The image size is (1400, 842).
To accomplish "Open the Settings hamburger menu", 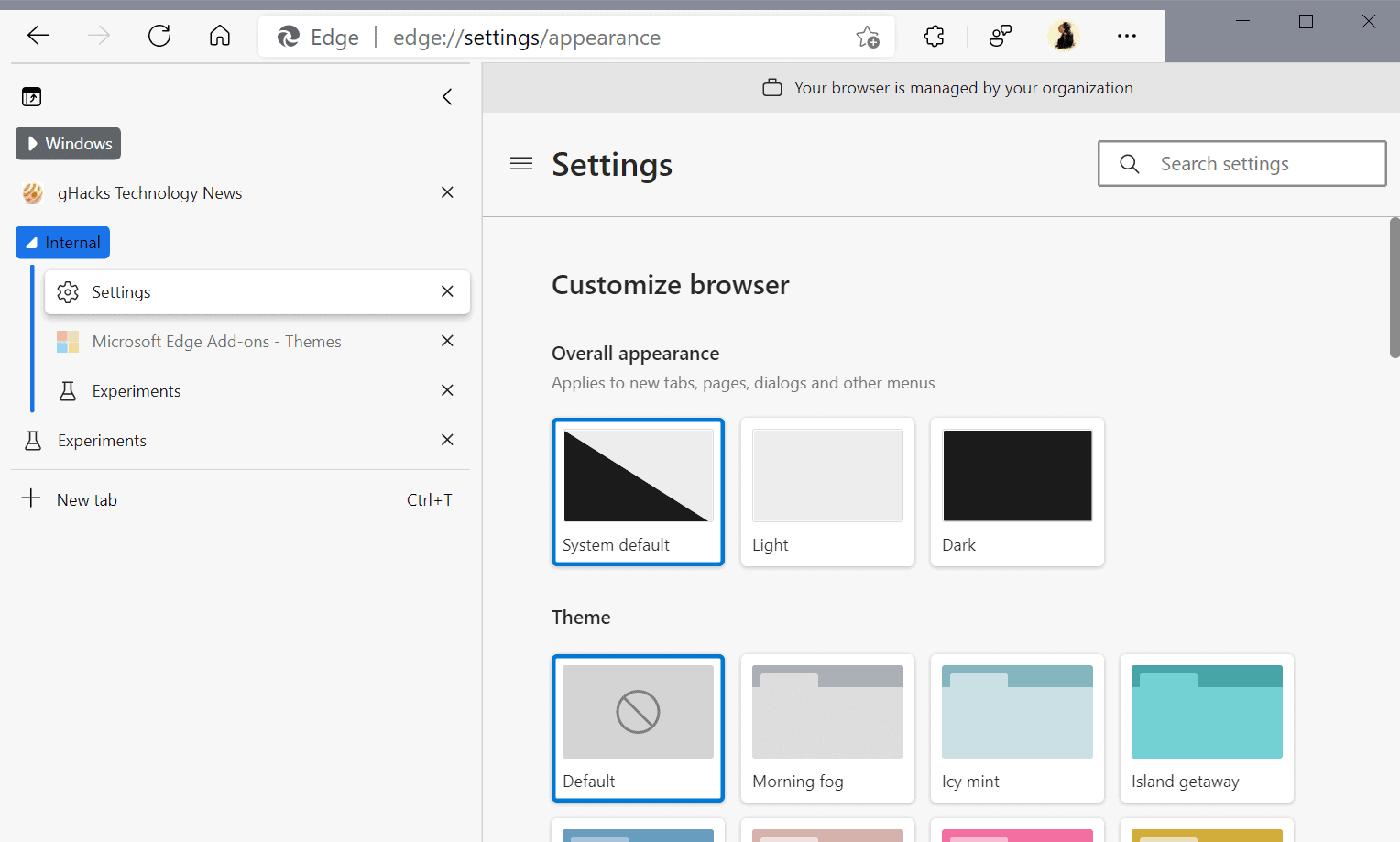I will (521, 163).
